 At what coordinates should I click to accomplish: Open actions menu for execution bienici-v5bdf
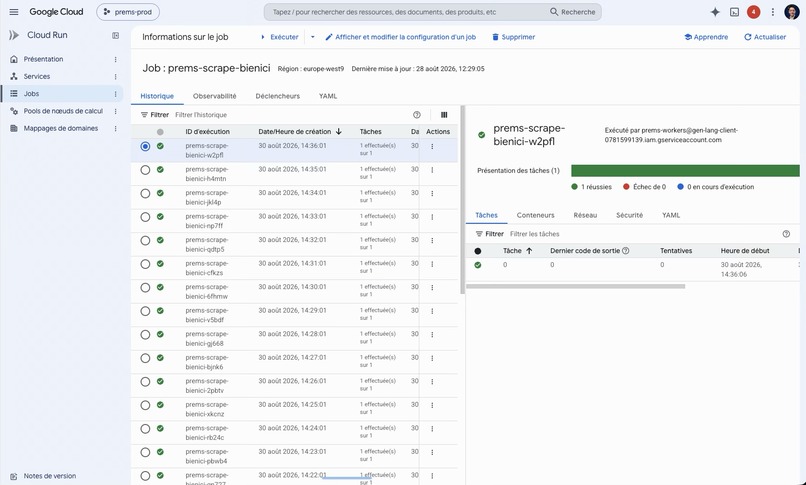pos(432,311)
